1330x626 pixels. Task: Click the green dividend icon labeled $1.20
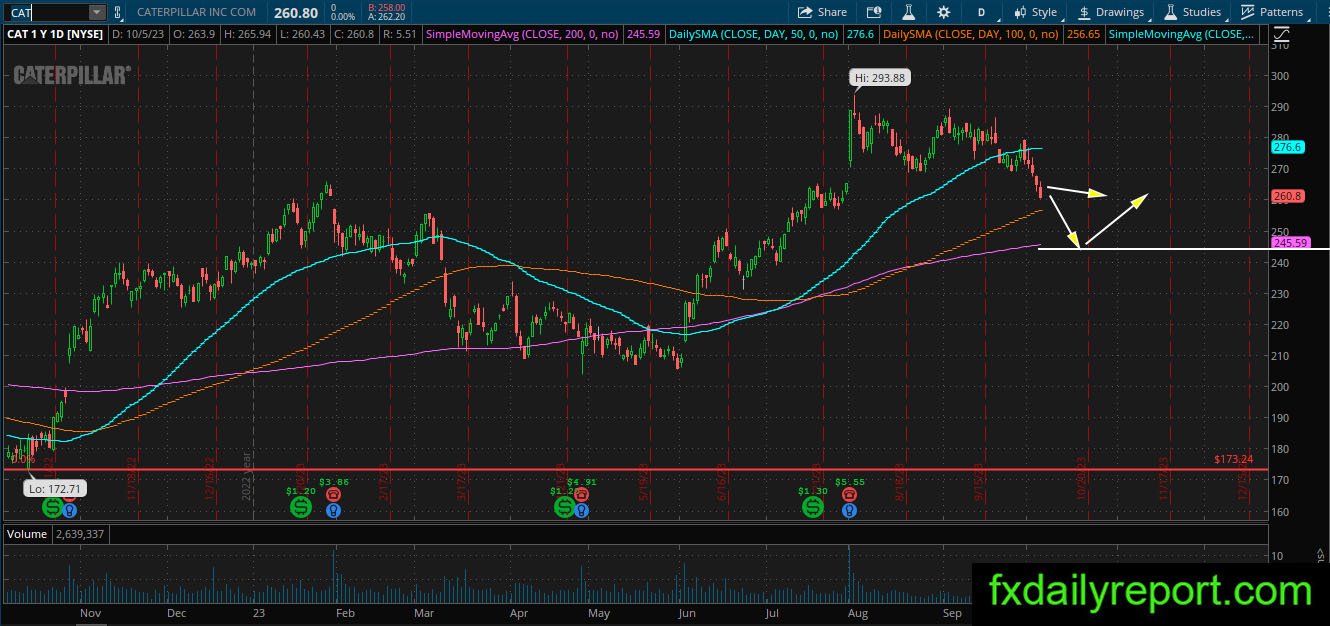click(x=301, y=508)
